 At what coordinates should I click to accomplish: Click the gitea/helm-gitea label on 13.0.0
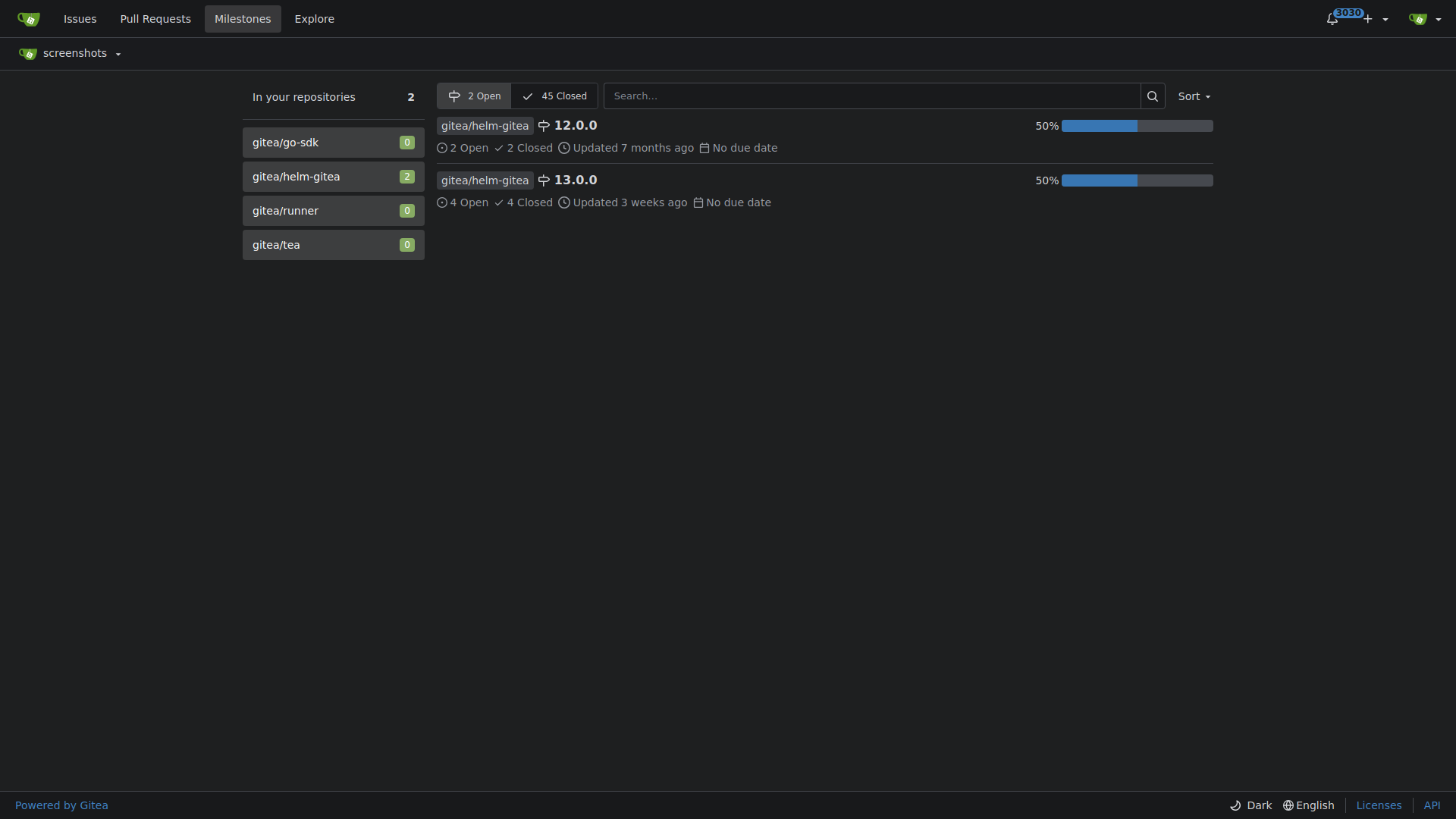click(485, 180)
